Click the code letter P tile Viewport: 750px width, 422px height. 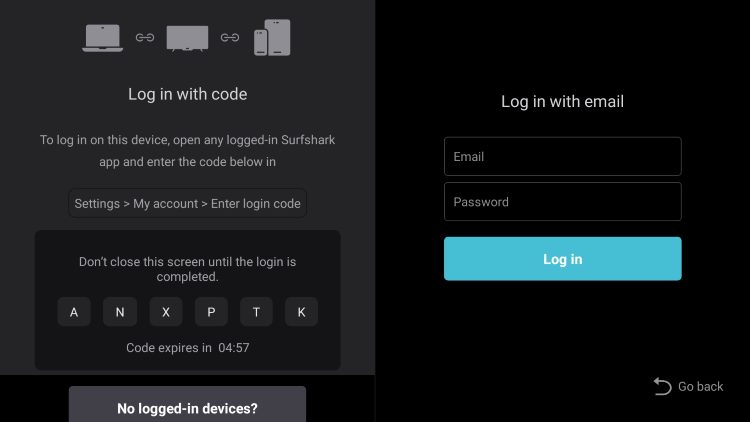click(x=211, y=312)
